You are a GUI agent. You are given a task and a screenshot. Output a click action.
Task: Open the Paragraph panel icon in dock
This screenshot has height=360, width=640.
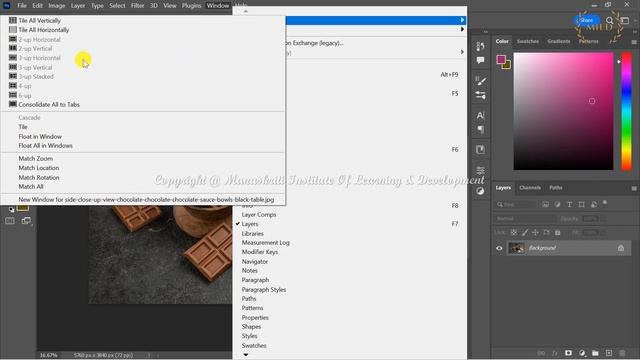pos(480,129)
